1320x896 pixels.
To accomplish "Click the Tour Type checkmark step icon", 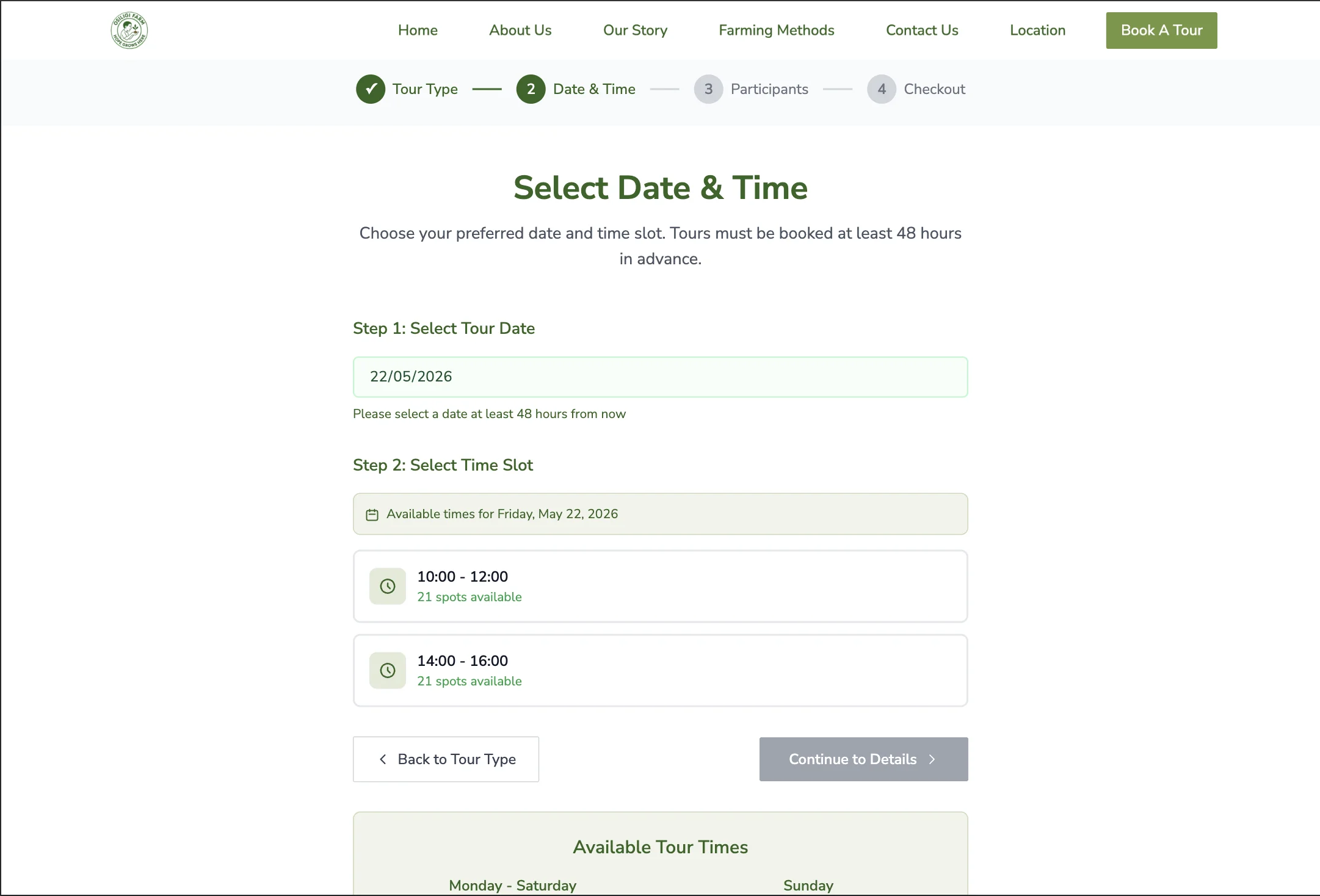I will pyautogui.click(x=371, y=89).
